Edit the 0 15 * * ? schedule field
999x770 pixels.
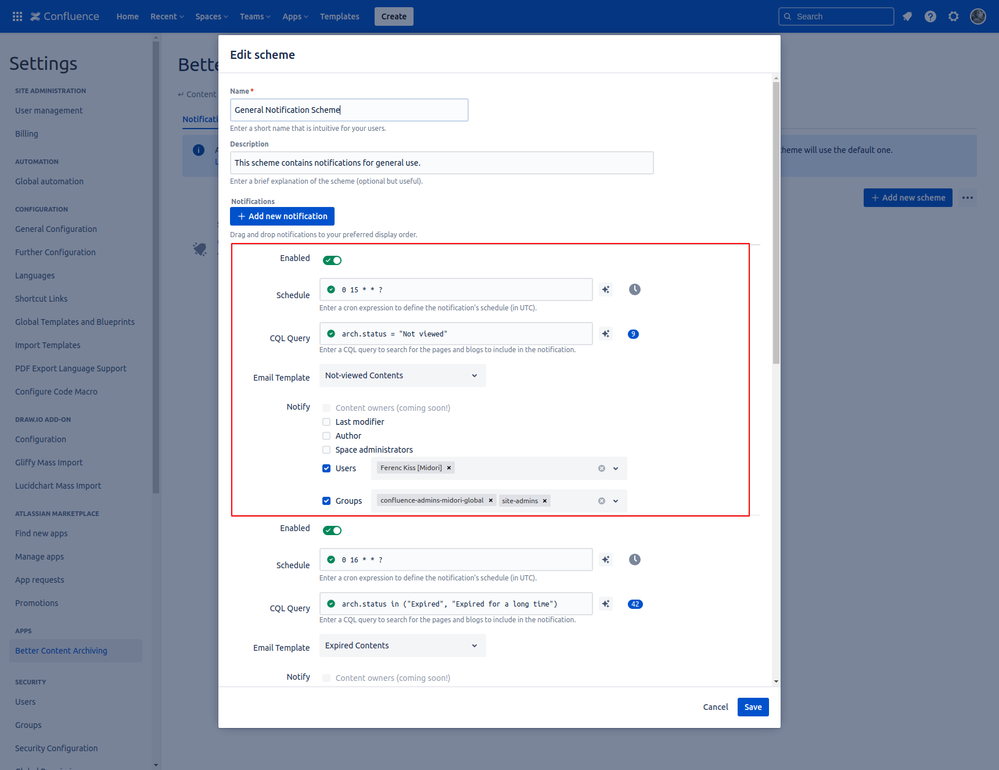coord(456,290)
